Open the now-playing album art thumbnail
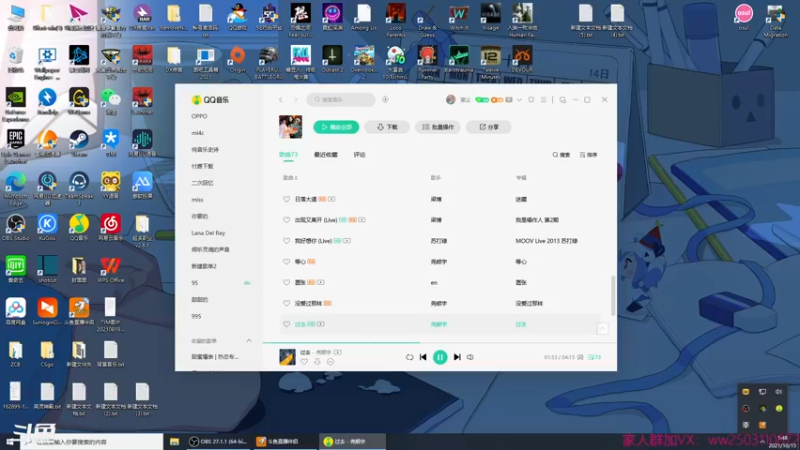Viewport: 800px width, 450px height. point(287,357)
